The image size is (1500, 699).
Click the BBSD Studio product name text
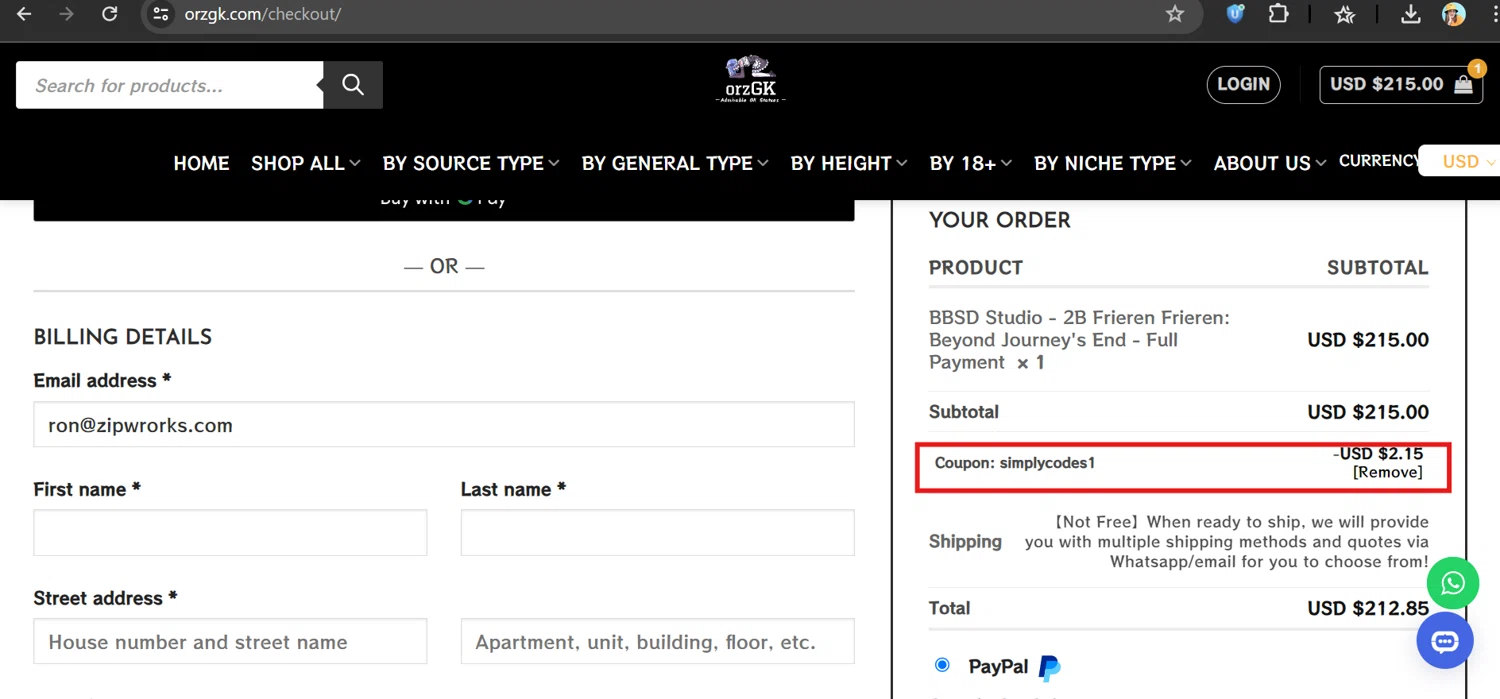(x=1079, y=340)
